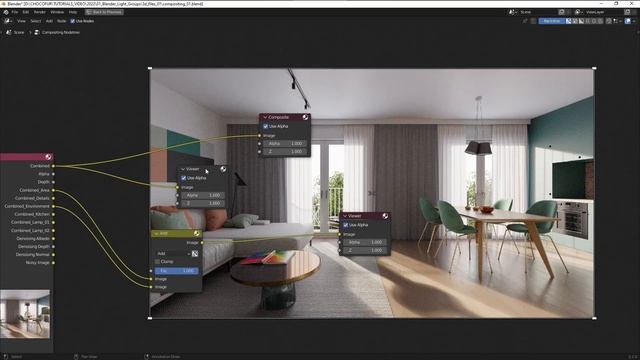
Task: Click the Render Layers preview thumbnail
Action: coord(25,314)
